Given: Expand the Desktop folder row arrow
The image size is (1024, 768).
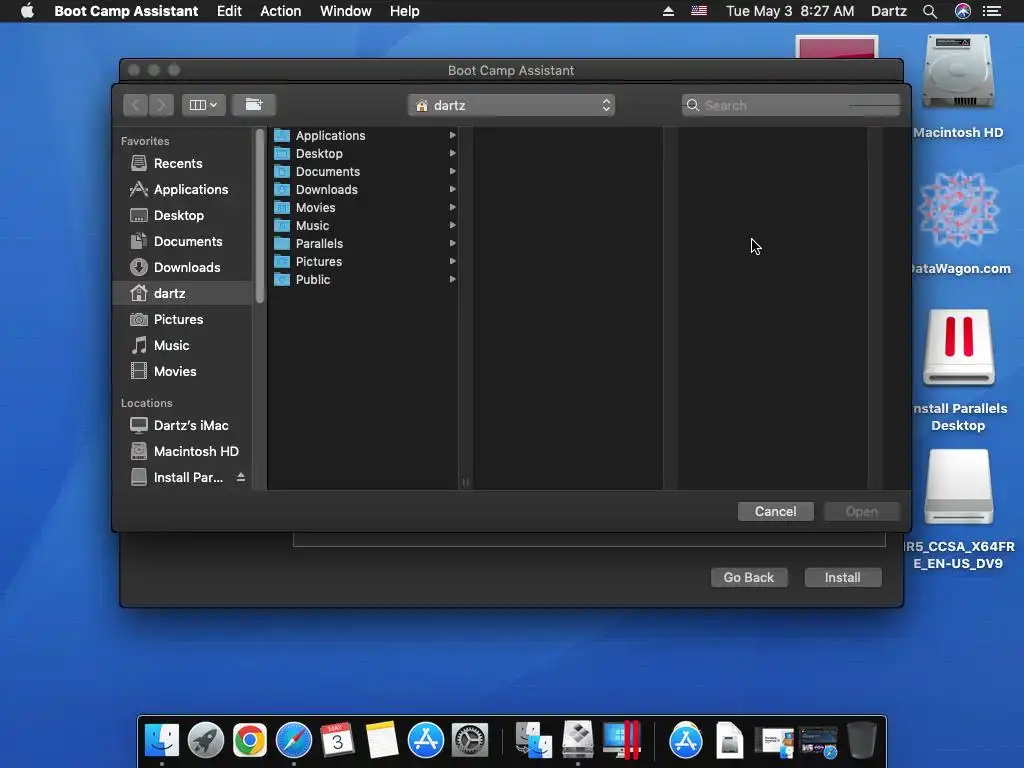Looking at the screenshot, I should click(452, 153).
